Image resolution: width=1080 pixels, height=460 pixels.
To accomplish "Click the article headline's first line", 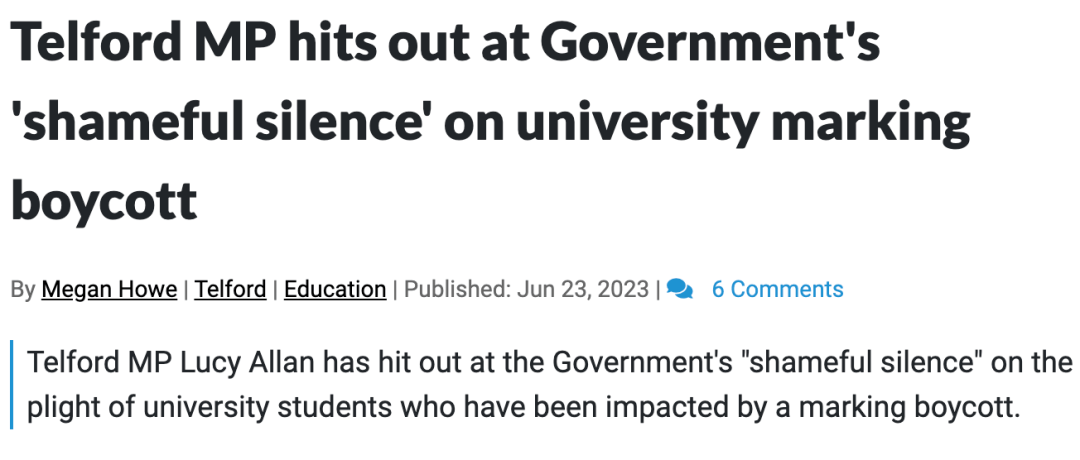I will coord(446,41).
